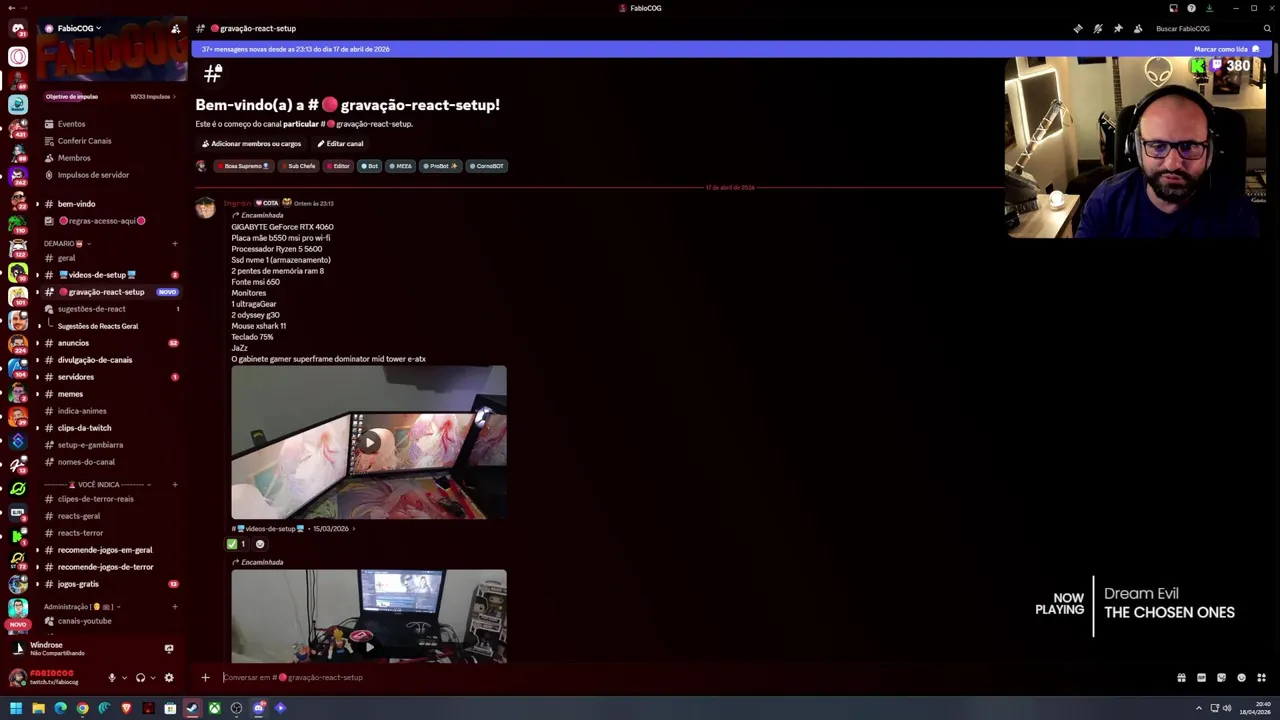The height and width of the screenshot is (720, 1280).
Task: Open the anuncios channel
Action: coord(73,343)
